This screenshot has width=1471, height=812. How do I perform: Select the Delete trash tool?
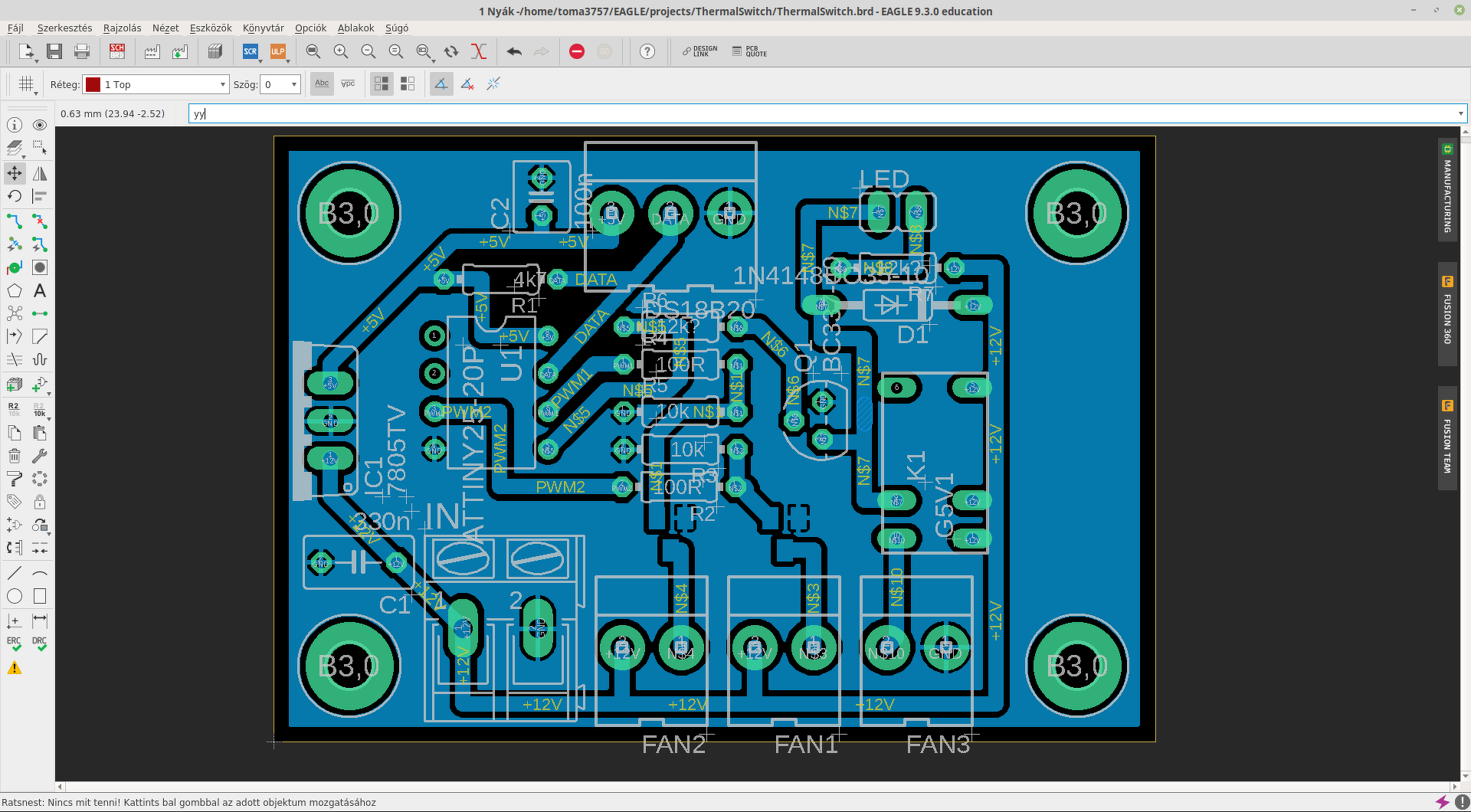[15, 456]
